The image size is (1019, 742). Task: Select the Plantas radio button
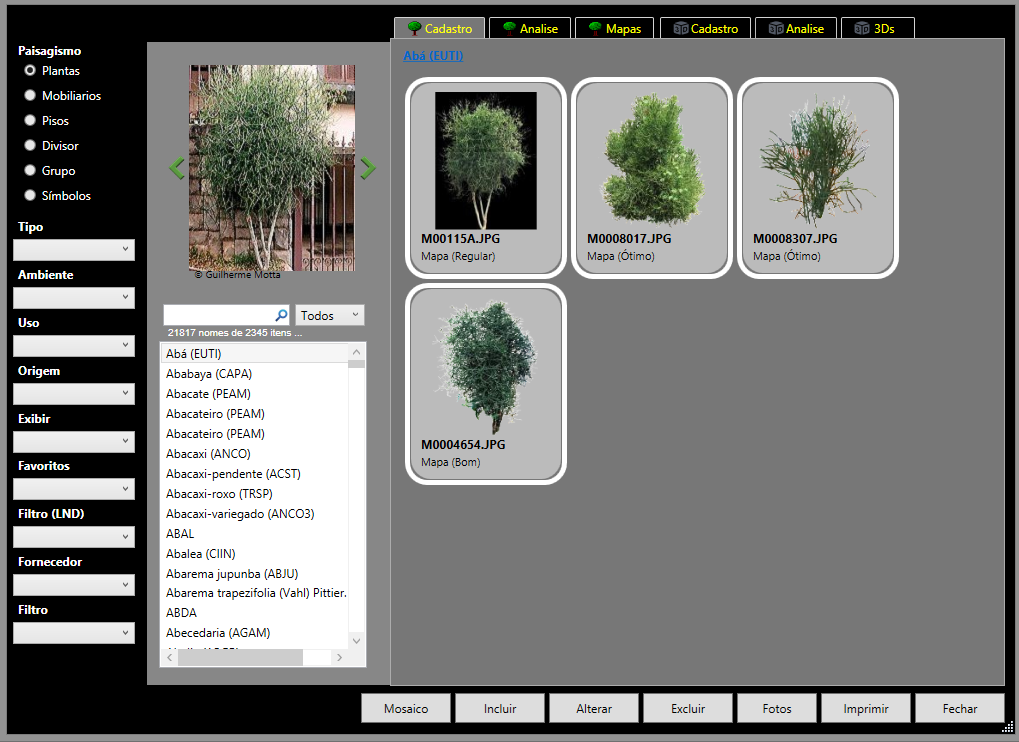tap(30, 71)
